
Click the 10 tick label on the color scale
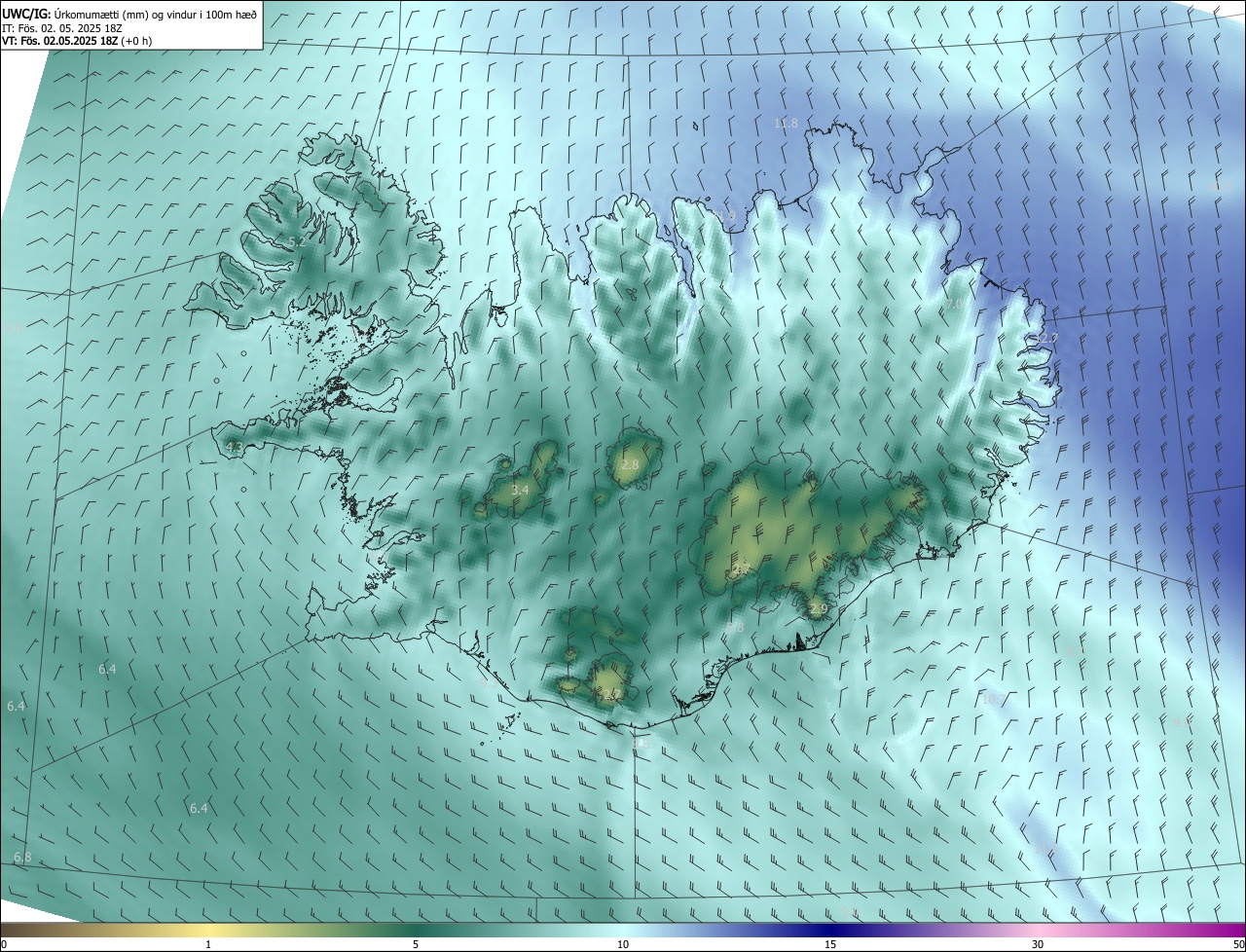coord(623,945)
